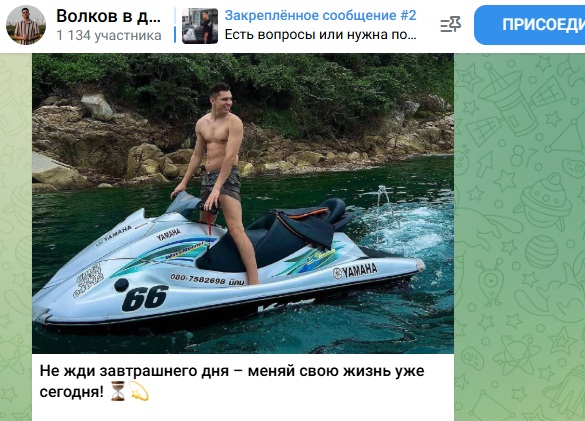
Task: Click the blue ПРИСОЕДИ… join button
Action: (x=530, y=25)
